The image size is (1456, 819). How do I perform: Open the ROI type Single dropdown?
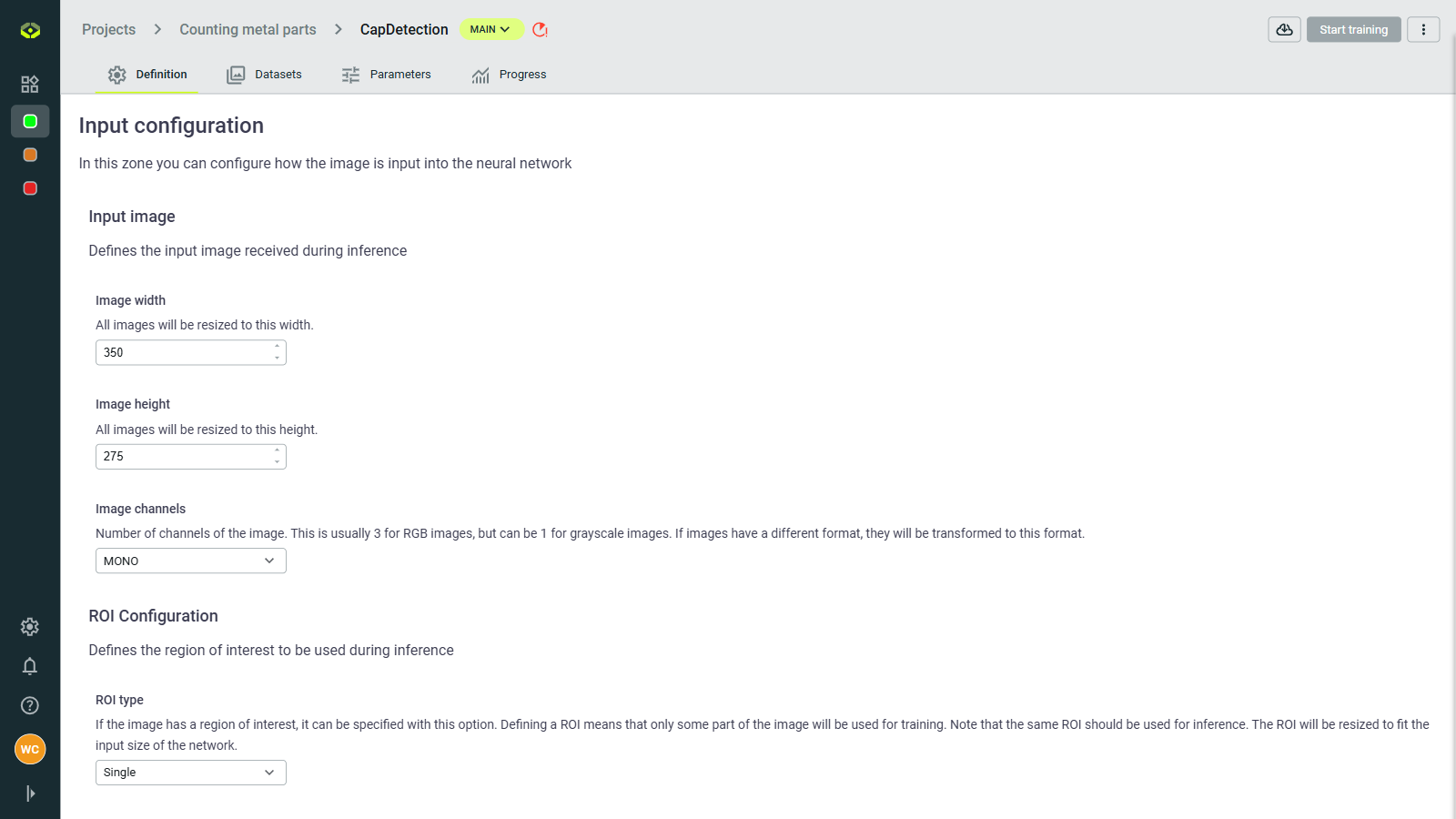(190, 773)
